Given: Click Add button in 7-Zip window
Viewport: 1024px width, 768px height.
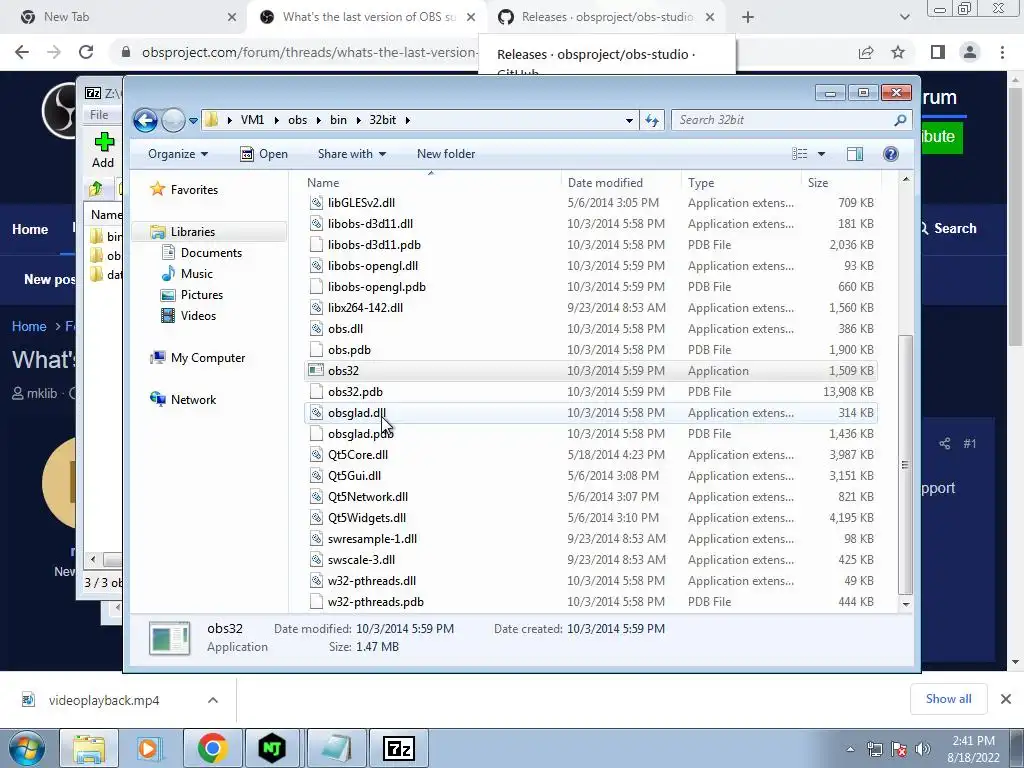Looking at the screenshot, I should click(103, 150).
